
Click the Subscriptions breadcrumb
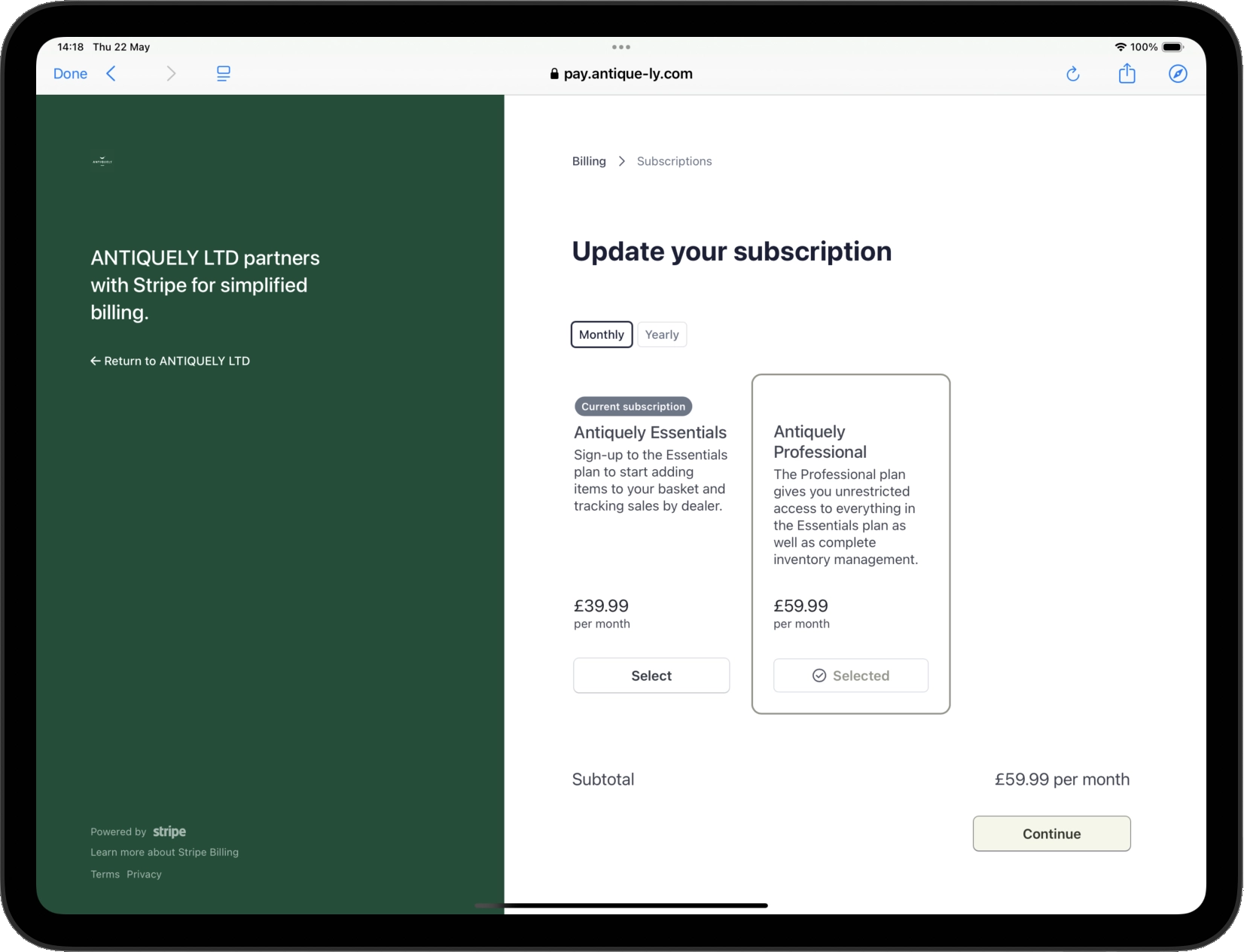coord(674,161)
